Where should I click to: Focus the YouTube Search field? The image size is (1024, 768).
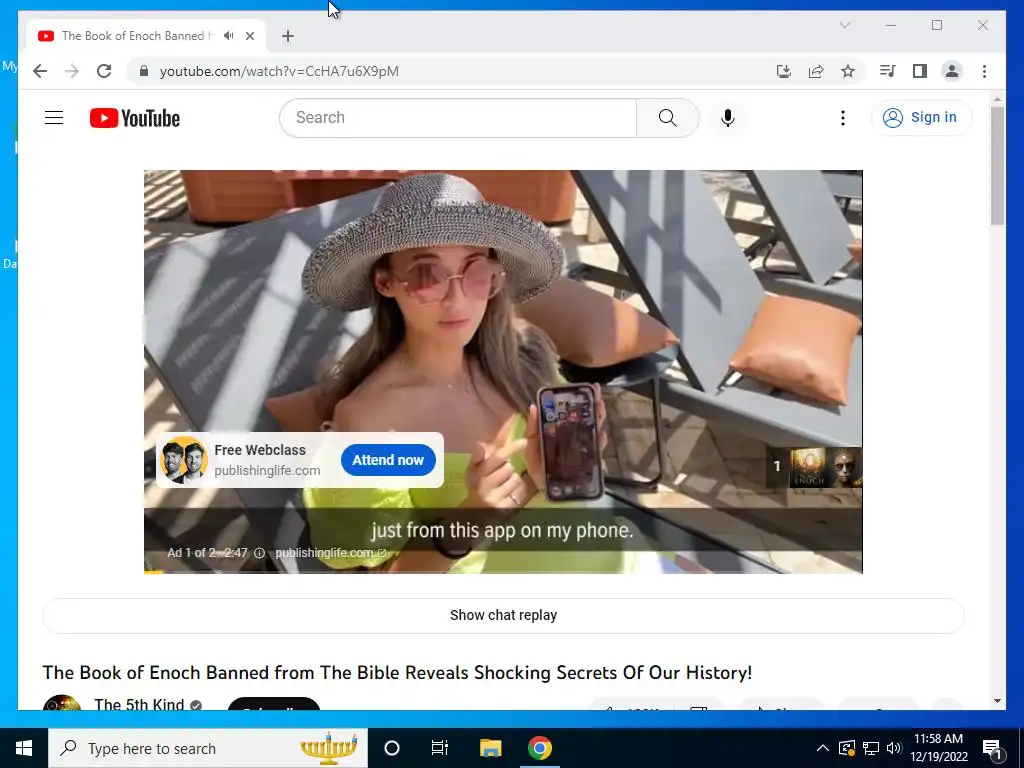click(458, 118)
